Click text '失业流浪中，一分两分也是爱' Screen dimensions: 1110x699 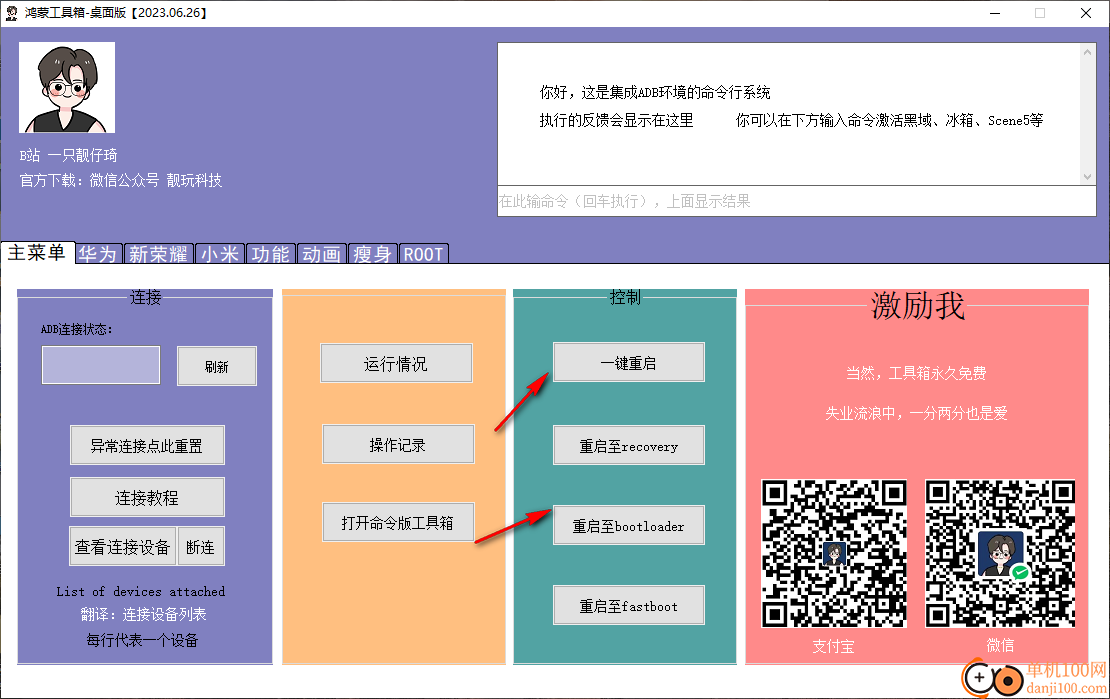tap(916, 413)
